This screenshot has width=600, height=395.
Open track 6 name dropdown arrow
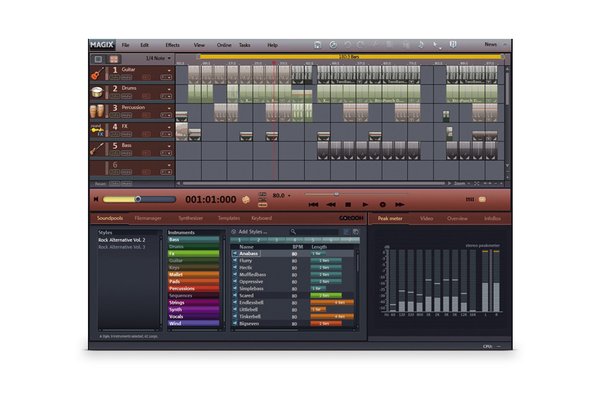(x=169, y=165)
